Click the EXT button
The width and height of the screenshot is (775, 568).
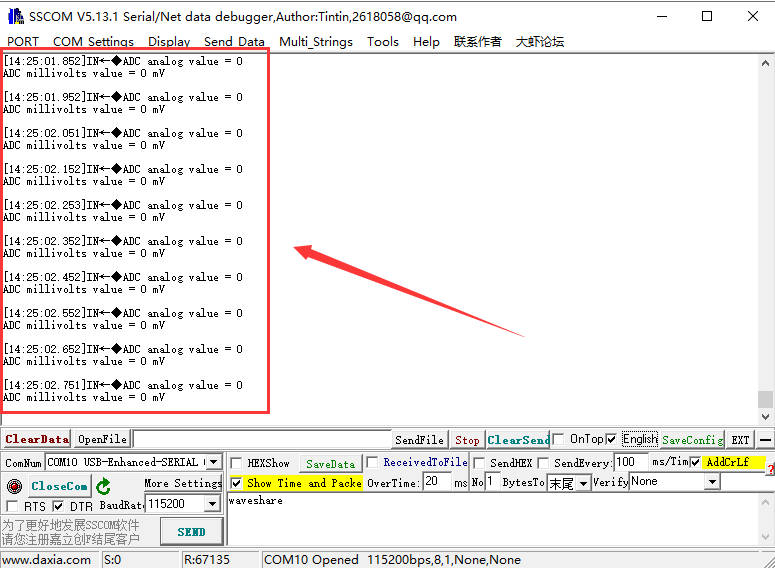(x=740, y=439)
